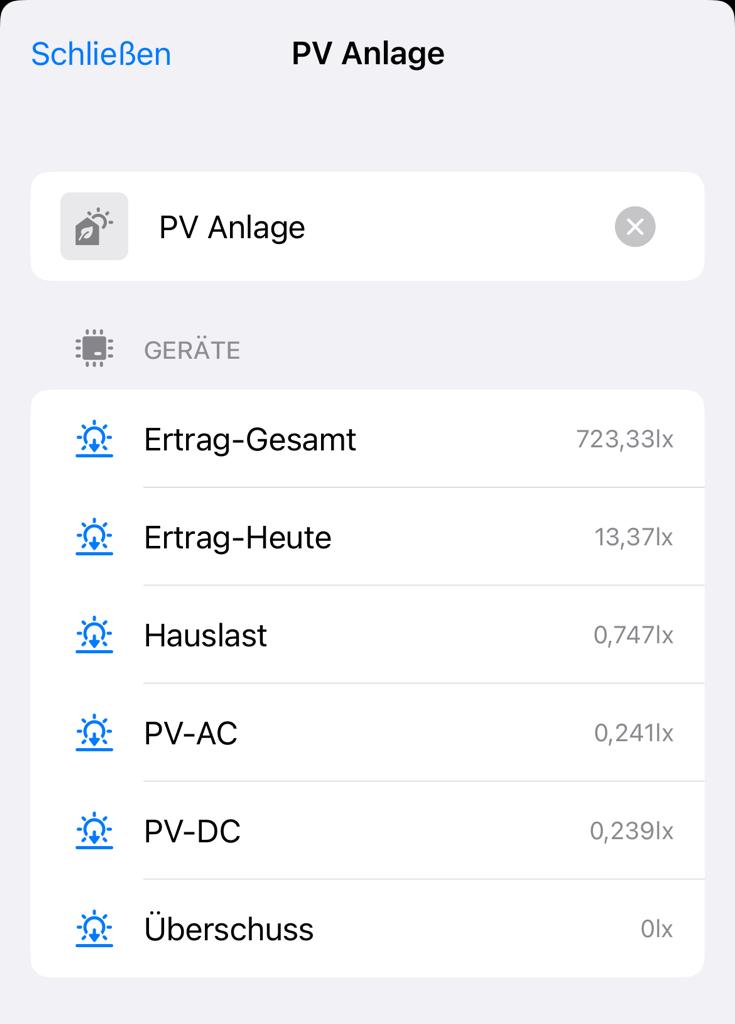Tap the house-with-sun room icon
This screenshot has height=1024, width=735.
tap(94, 226)
